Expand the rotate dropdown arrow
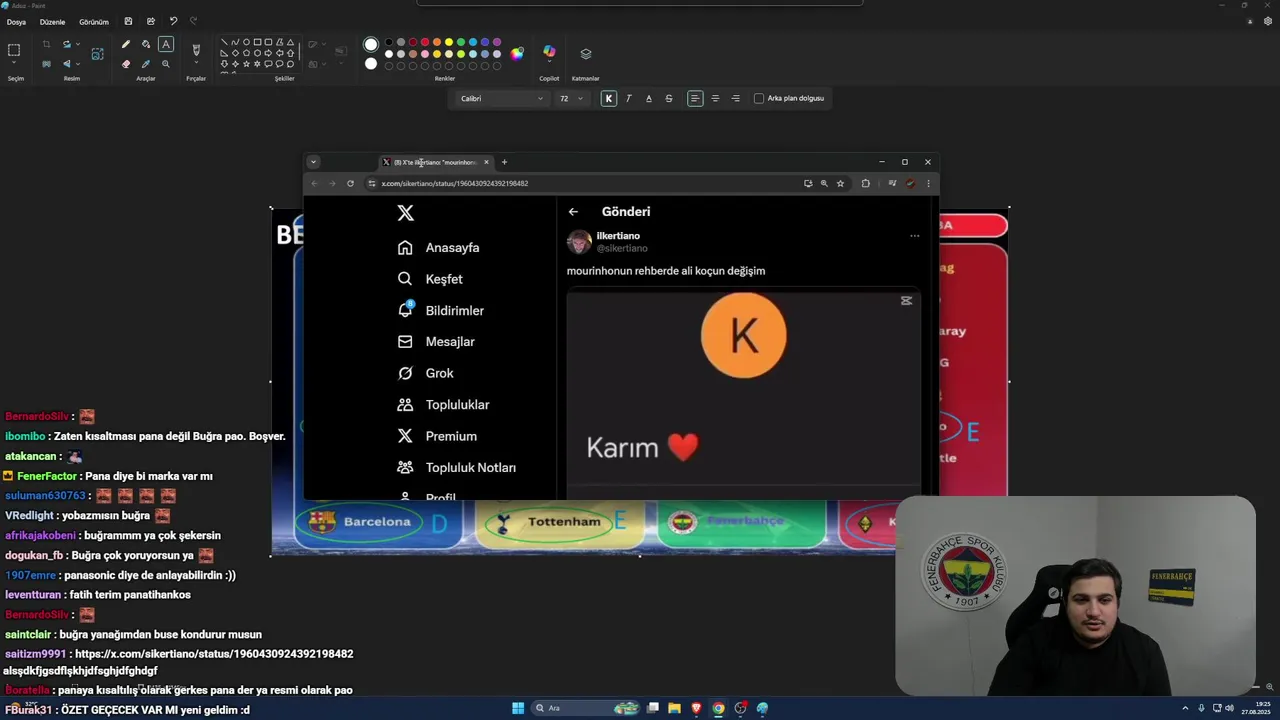 tap(78, 44)
